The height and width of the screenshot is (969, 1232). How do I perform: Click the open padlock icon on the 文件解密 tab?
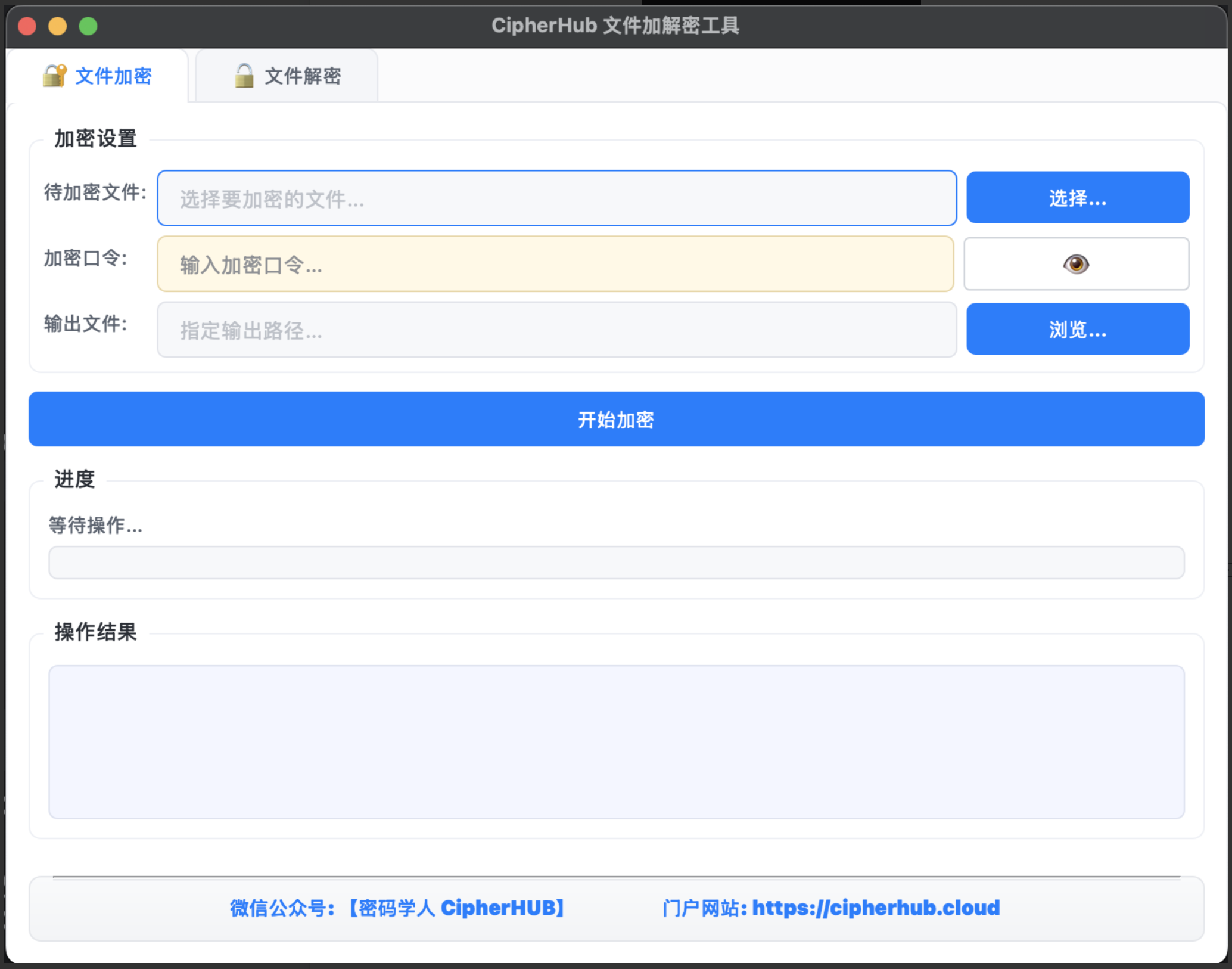(x=244, y=76)
